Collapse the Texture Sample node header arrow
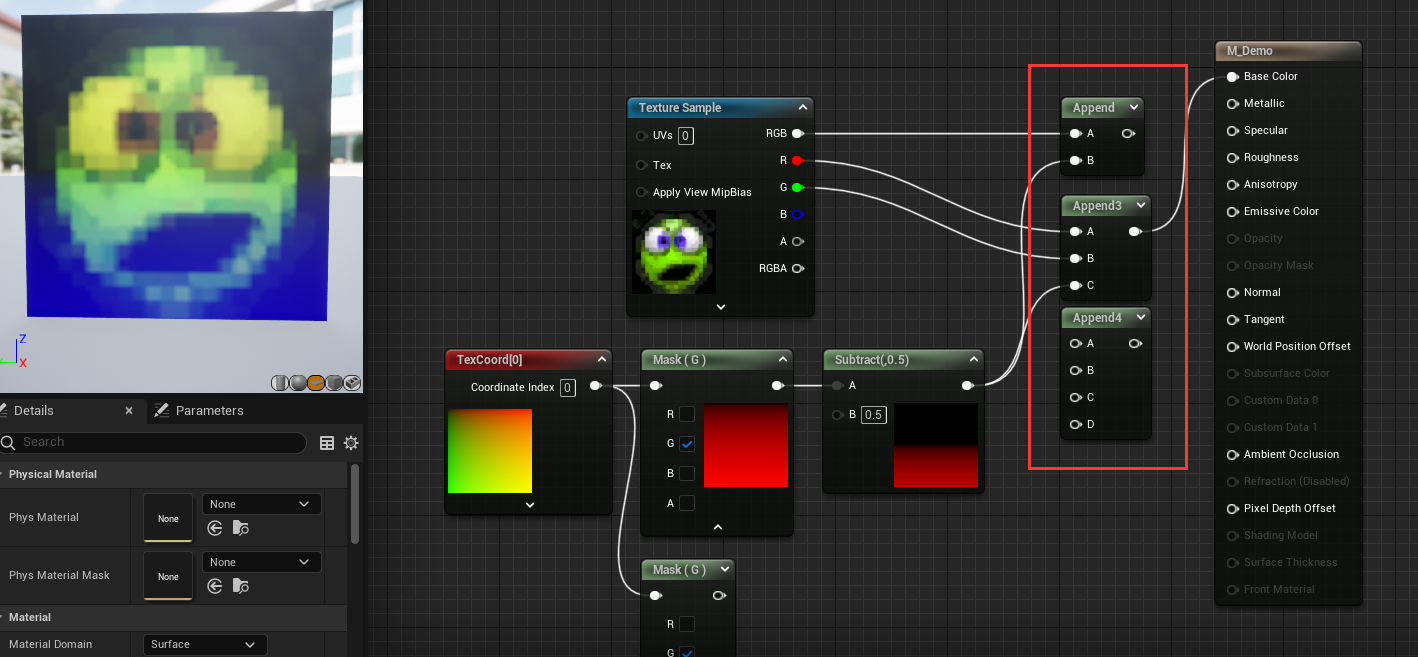This screenshot has height=657, width=1418. click(x=802, y=108)
